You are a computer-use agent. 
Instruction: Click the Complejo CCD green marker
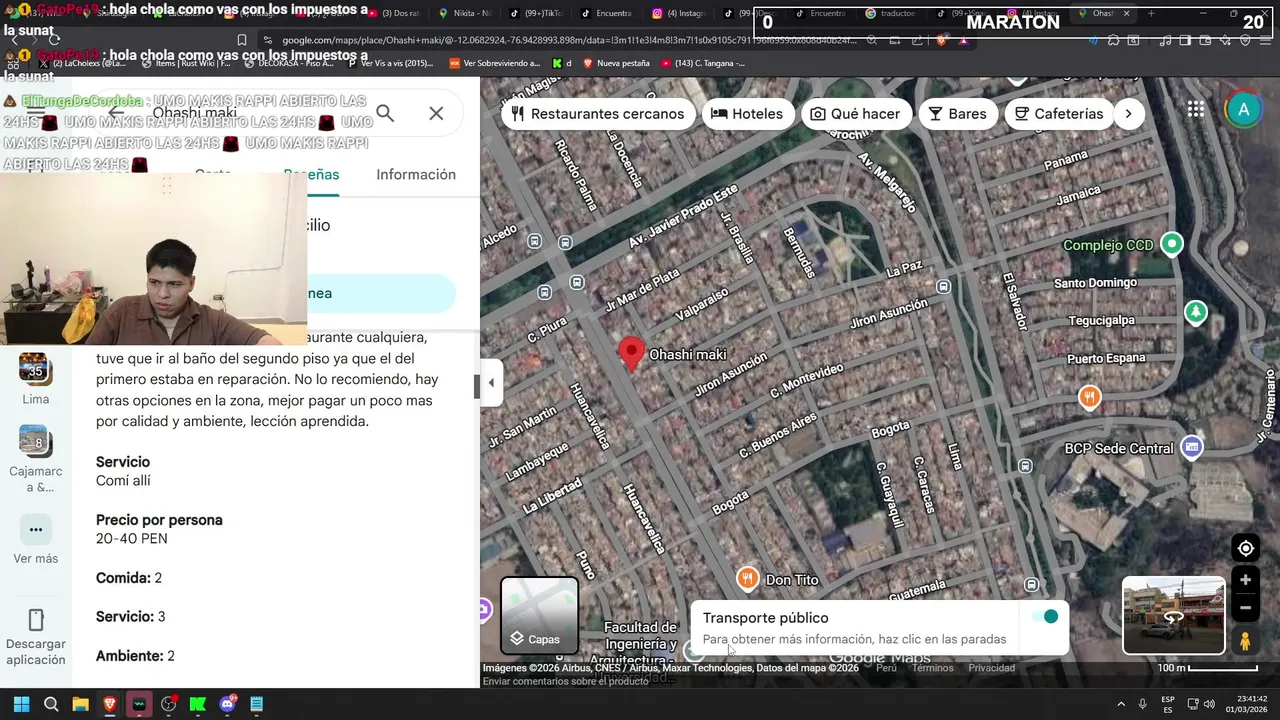pyautogui.click(x=1172, y=244)
